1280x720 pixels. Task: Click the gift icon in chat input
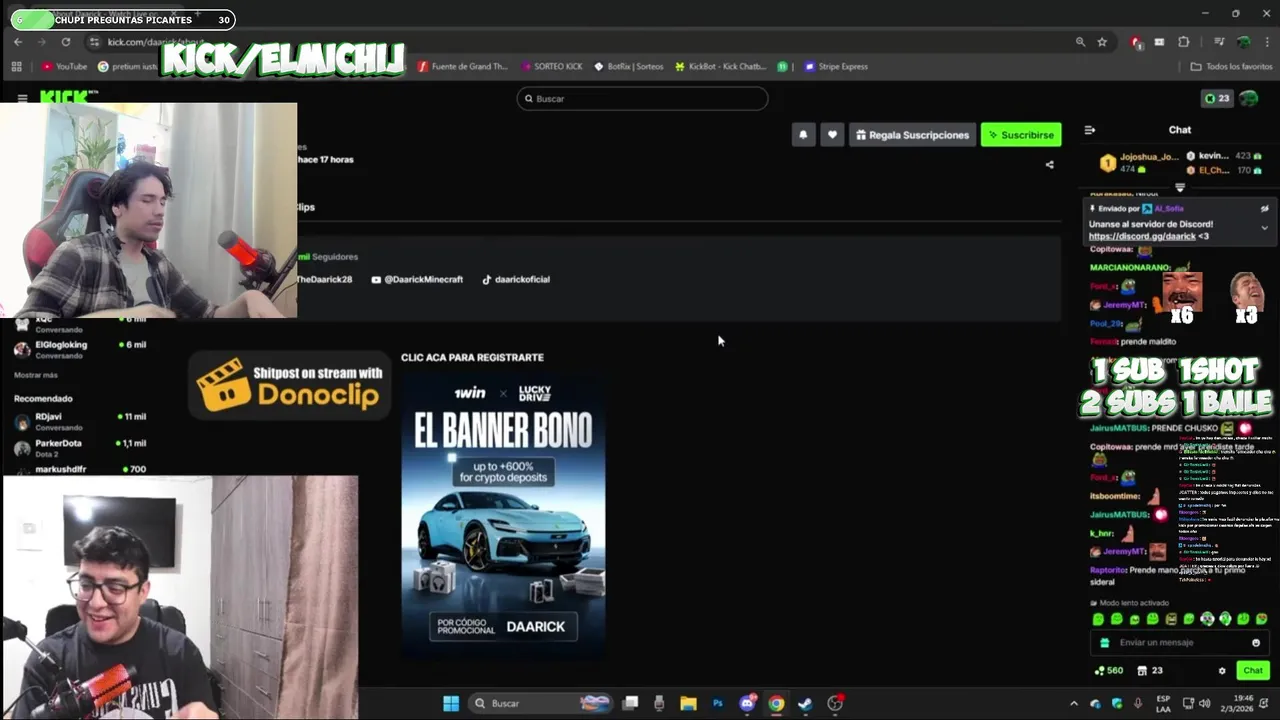click(x=1104, y=643)
